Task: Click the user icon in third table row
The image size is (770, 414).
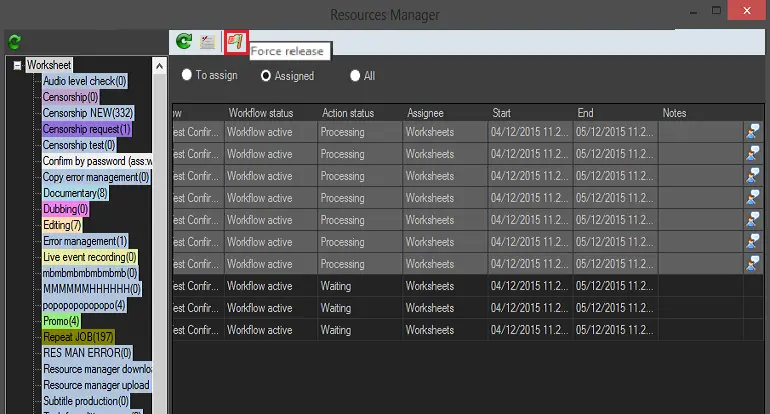Action: point(752,176)
